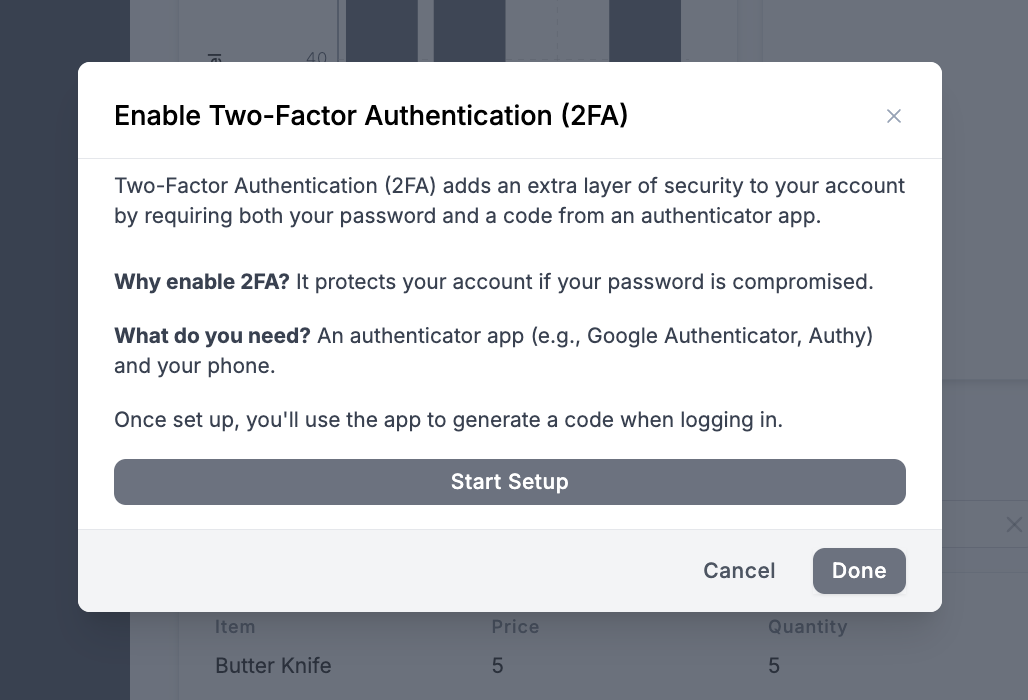Click the bold "Why enable 2FA?" text
This screenshot has height=700, width=1028.
click(x=201, y=282)
